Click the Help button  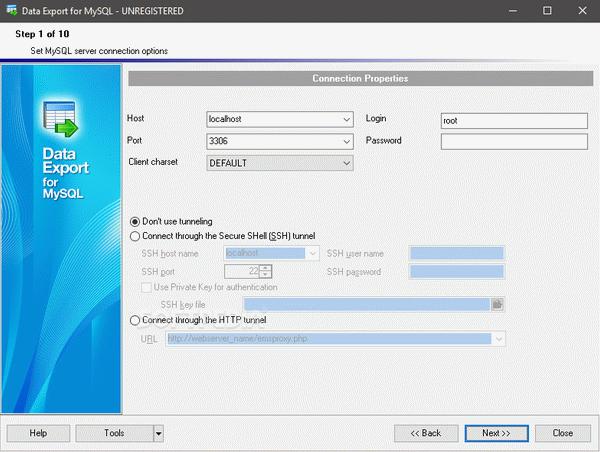pos(38,433)
